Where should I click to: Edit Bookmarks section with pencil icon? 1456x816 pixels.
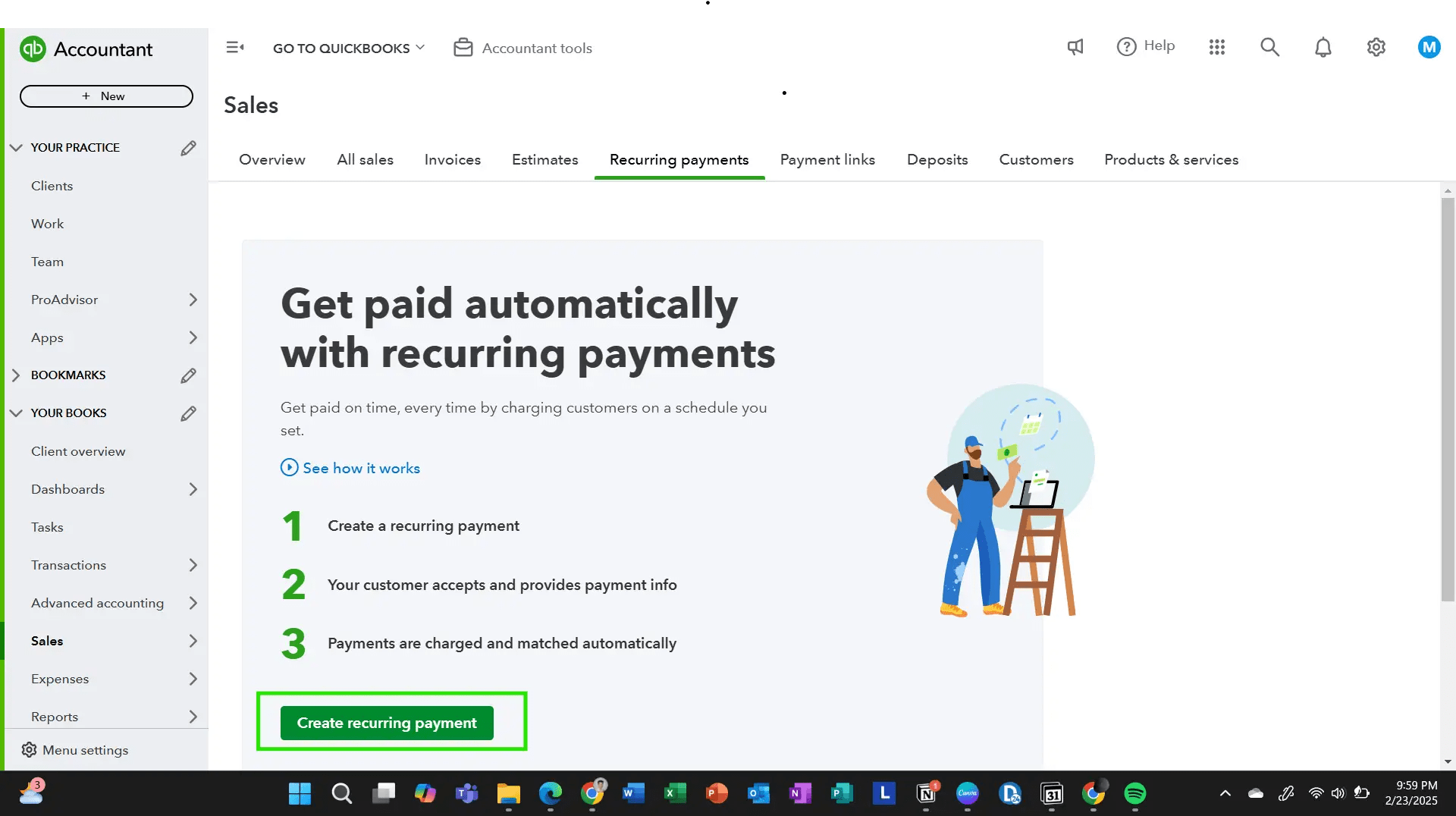tap(188, 375)
